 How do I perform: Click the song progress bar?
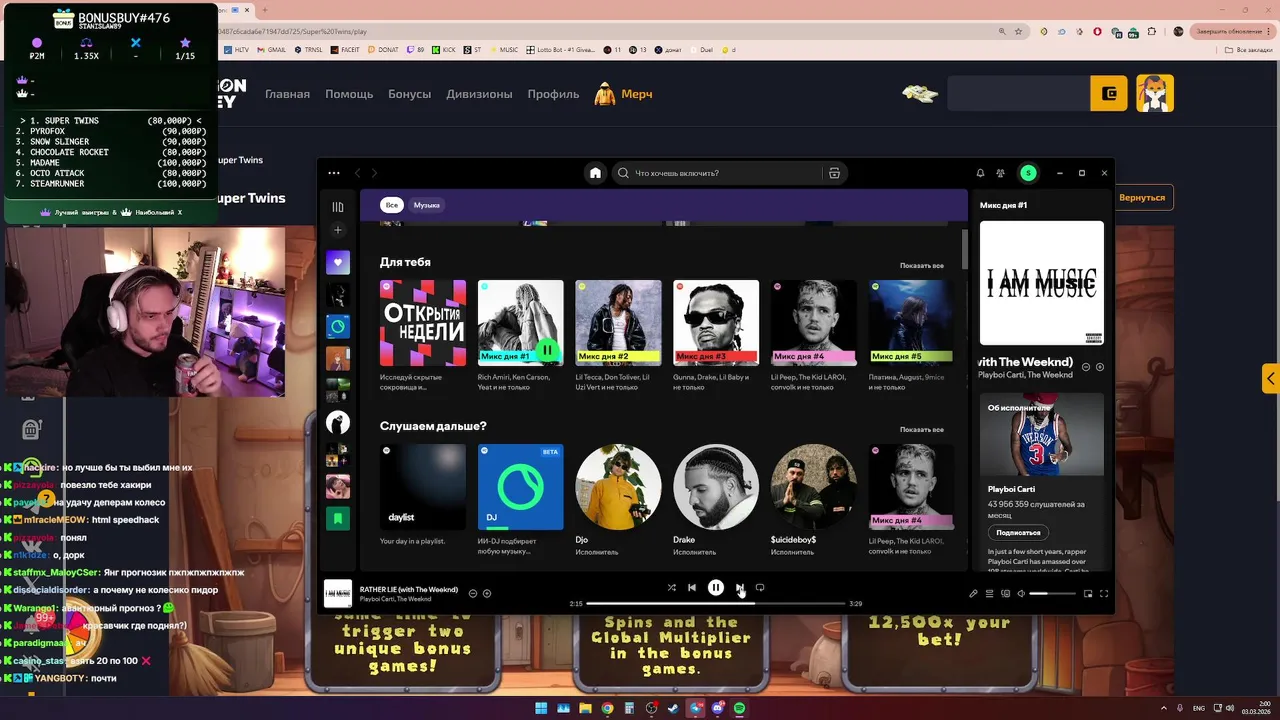click(x=716, y=604)
